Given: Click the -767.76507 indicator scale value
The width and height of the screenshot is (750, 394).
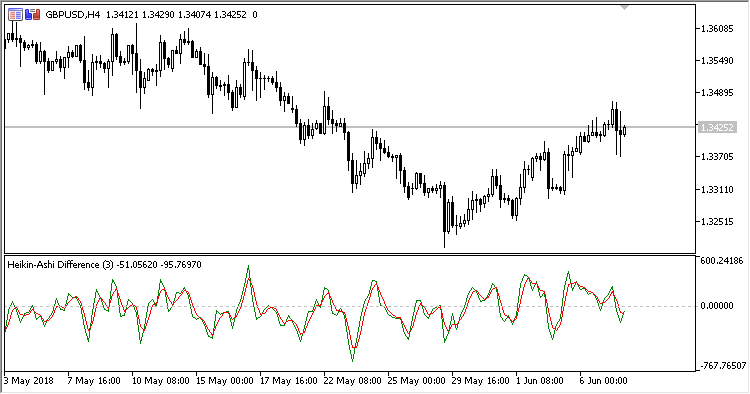Looking at the screenshot, I should pyautogui.click(x=723, y=366).
